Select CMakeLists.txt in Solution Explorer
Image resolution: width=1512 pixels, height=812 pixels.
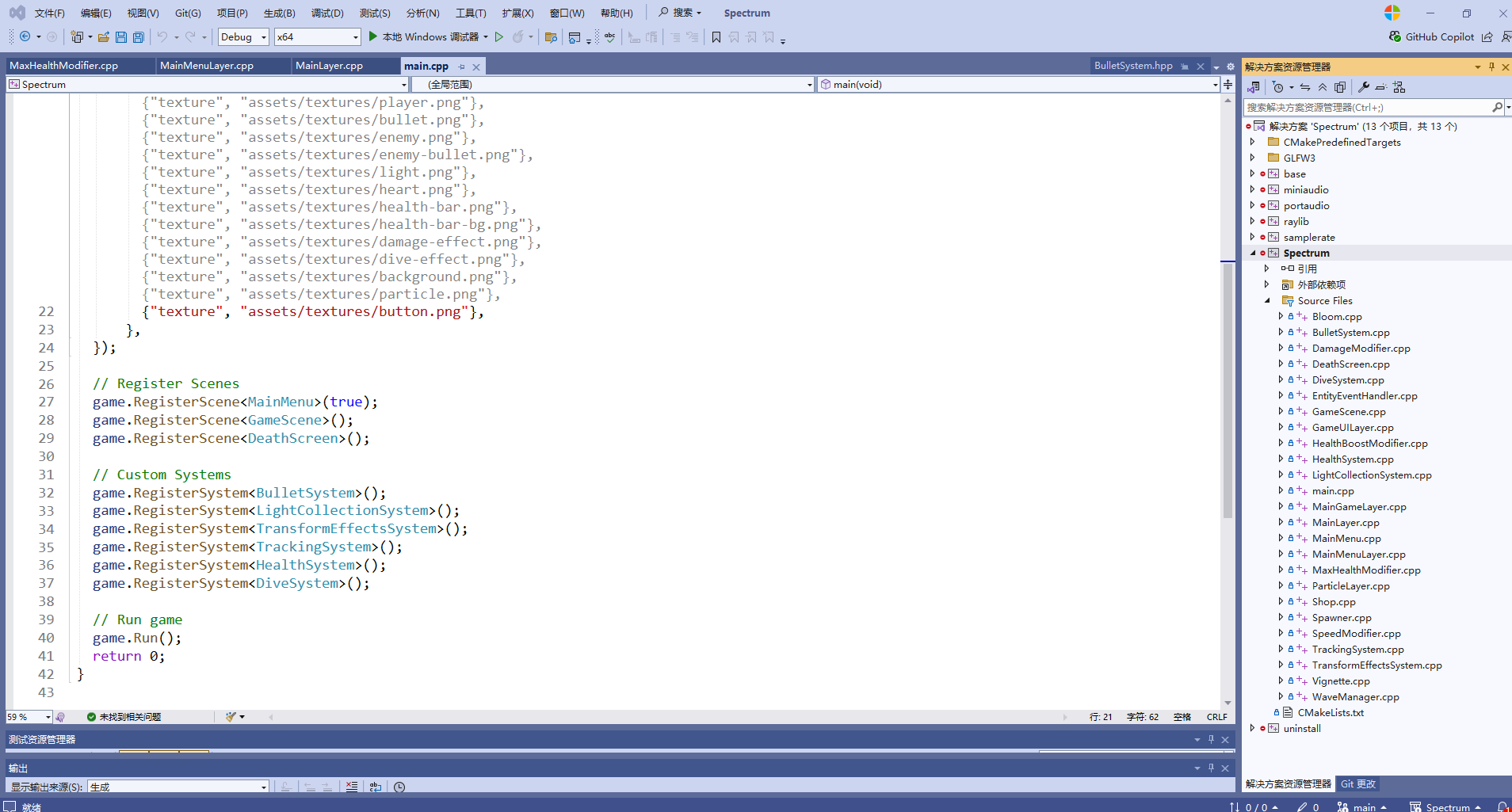coord(1331,712)
